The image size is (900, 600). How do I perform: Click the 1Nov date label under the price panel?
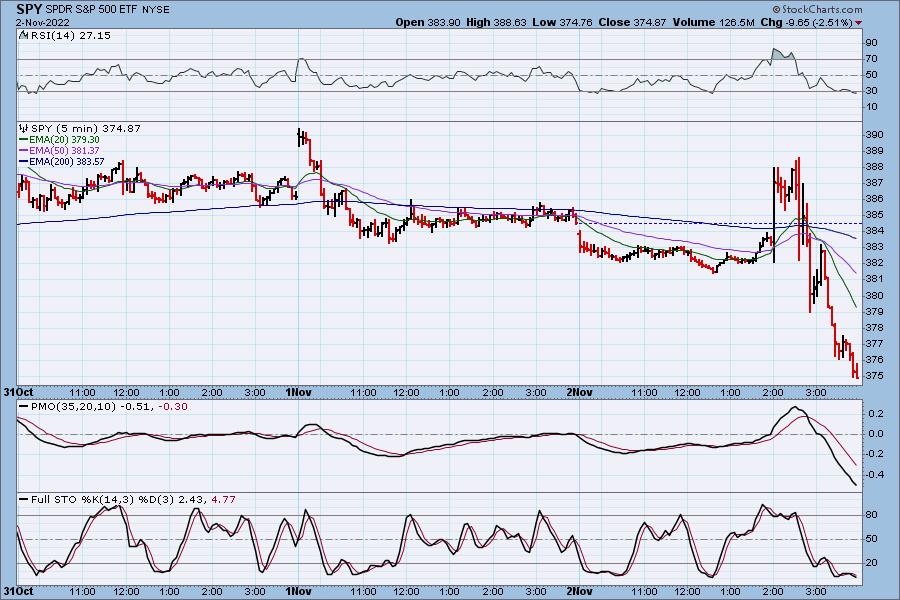click(298, 392)
